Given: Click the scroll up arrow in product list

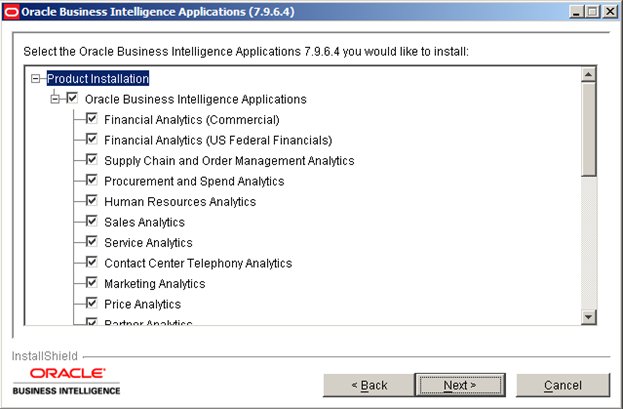Looking at the screenshot, I should point(588,74).
